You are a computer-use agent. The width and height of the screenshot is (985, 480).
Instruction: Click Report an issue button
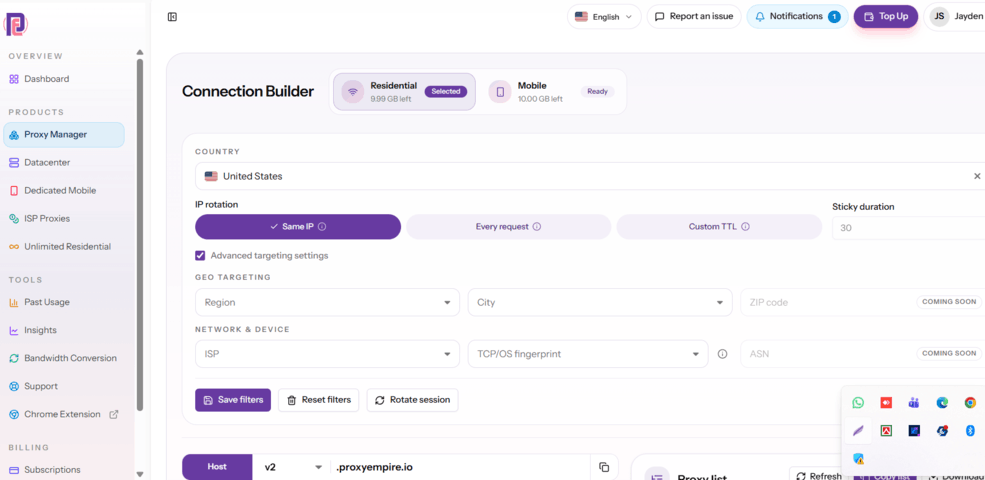click(694, 16)
